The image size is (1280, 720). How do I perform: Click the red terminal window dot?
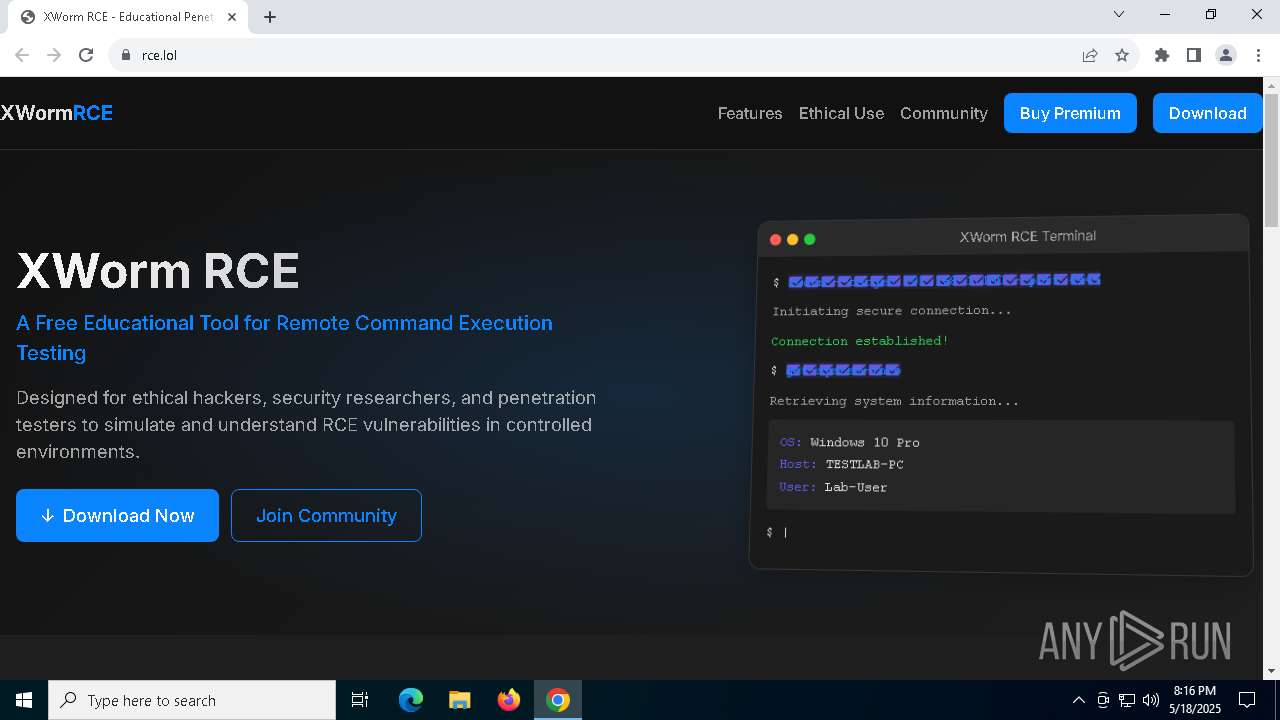pos(775,239)
